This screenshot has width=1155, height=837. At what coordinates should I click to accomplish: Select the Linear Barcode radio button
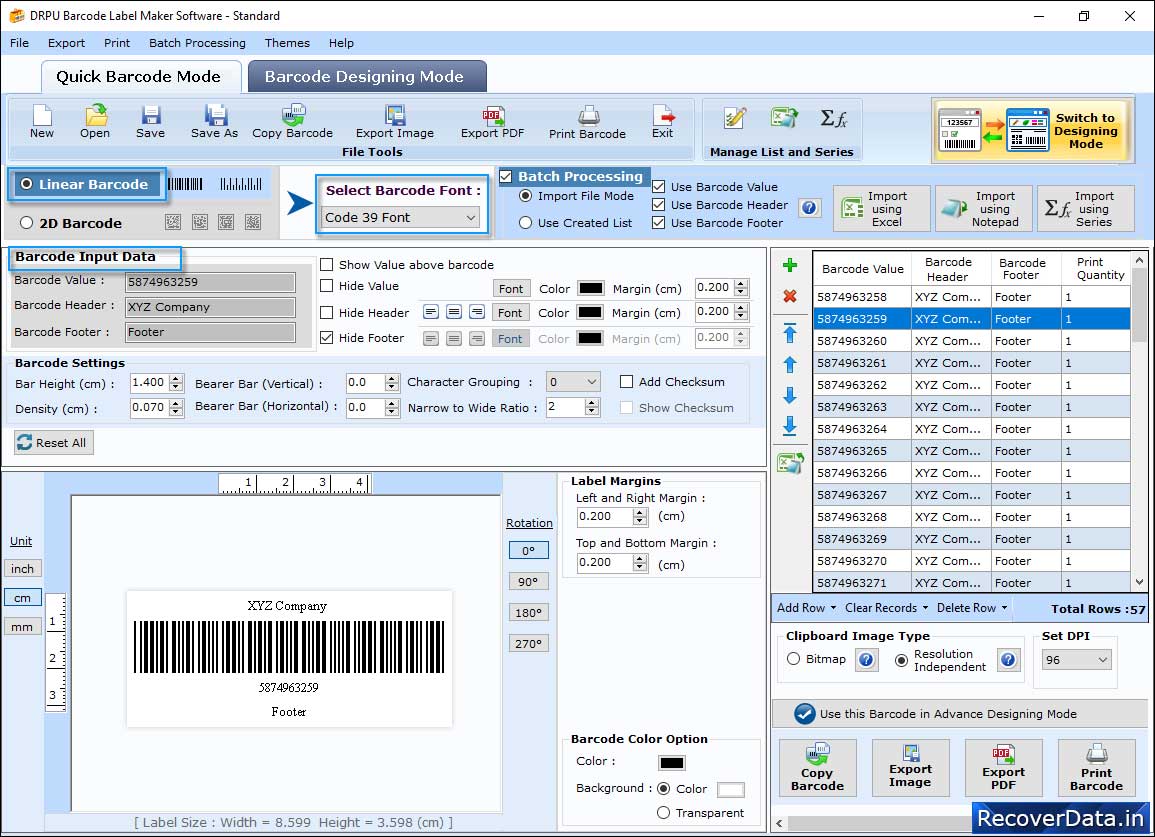(27, 184)
